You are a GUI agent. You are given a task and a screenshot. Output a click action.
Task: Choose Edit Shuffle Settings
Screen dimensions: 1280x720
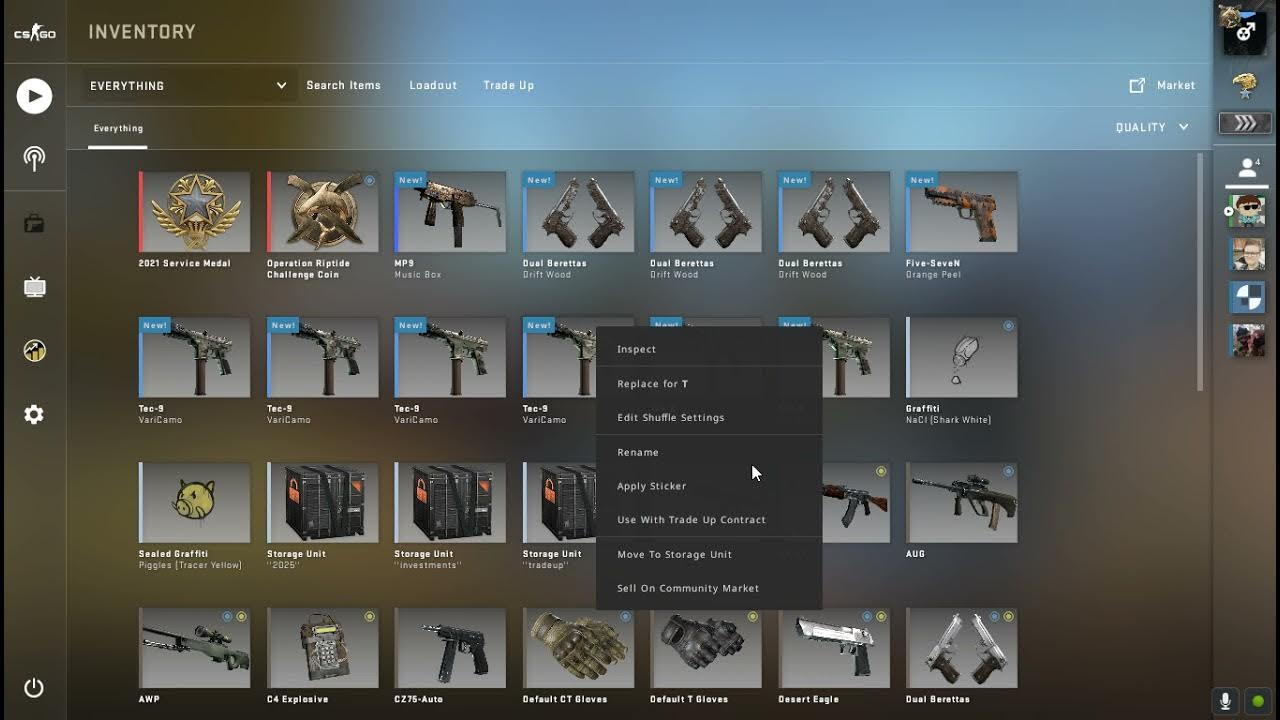709,418
